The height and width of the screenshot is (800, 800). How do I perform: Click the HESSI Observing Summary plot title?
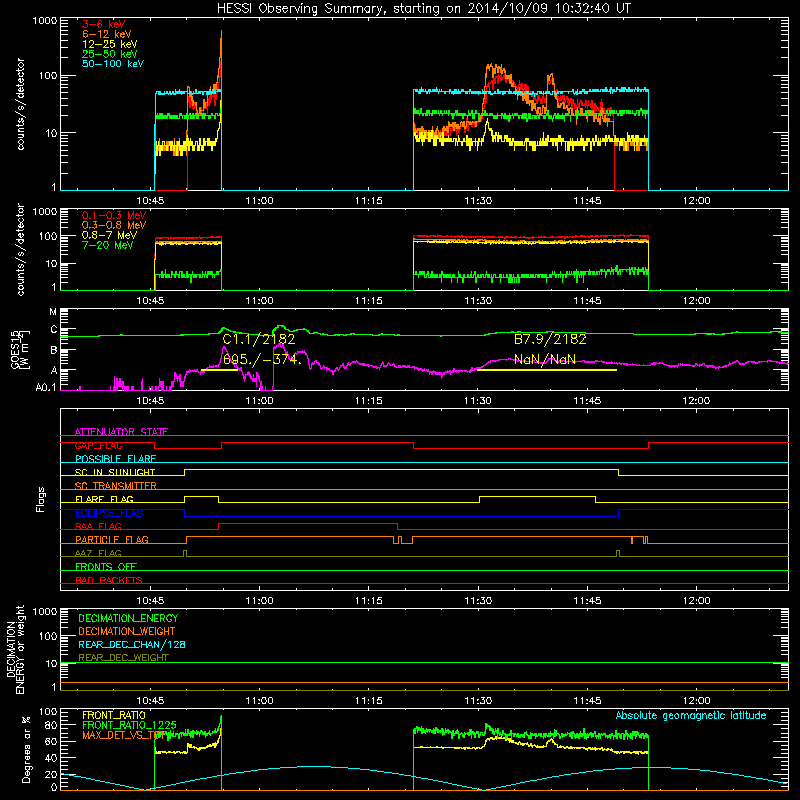[x=423, y=9]
